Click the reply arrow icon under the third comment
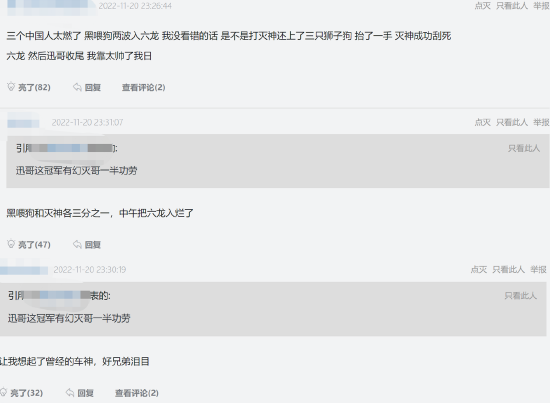 coord(70,392)
